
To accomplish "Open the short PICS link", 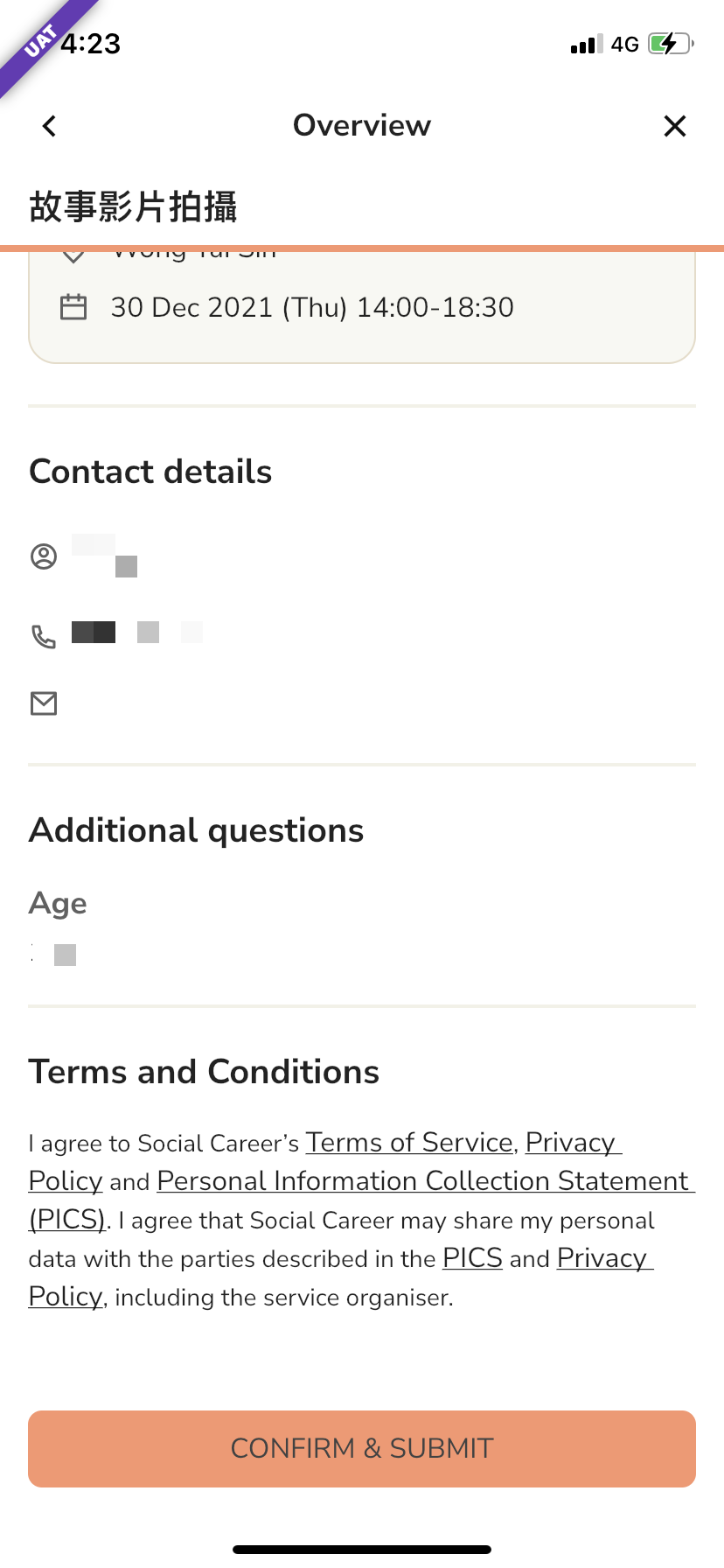I will click(x=473, y=1258).
